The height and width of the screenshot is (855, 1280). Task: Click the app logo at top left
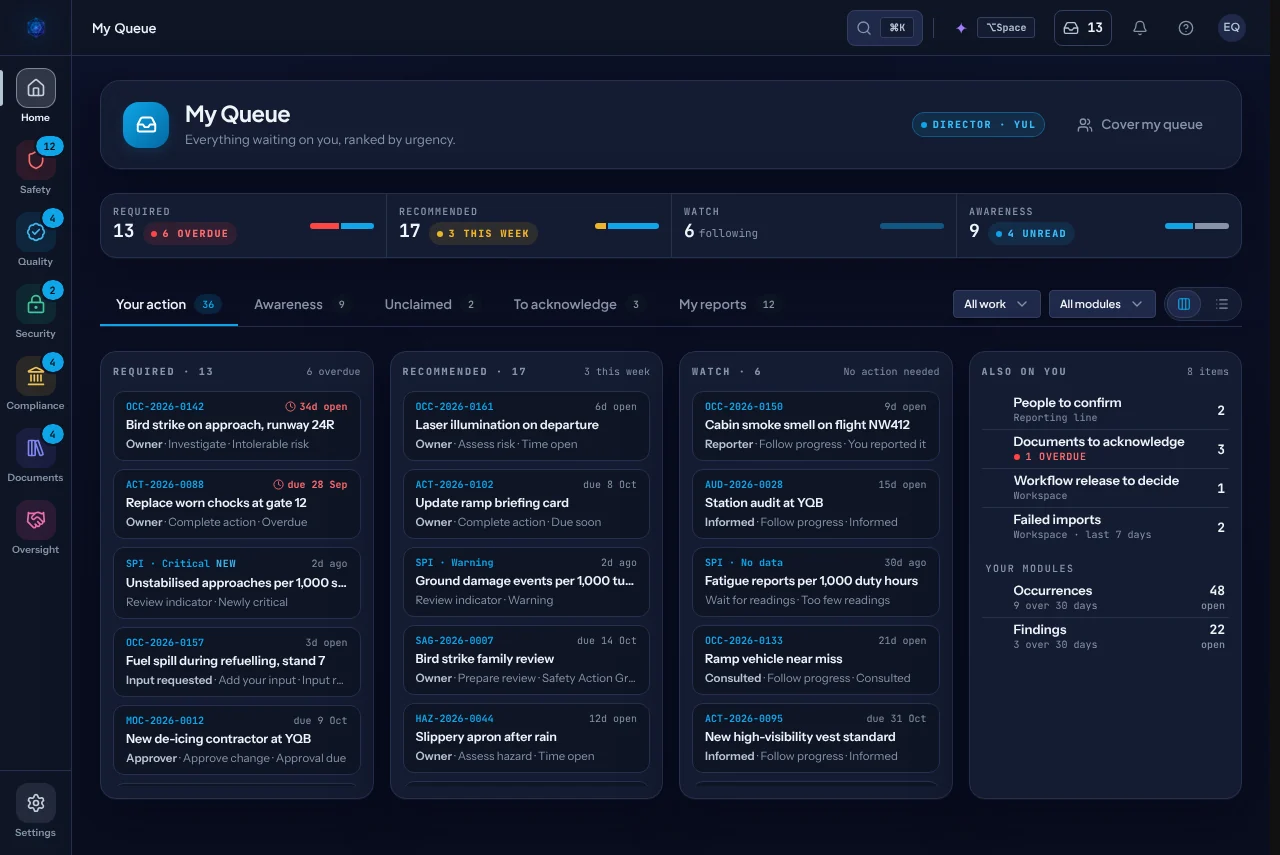36,28
